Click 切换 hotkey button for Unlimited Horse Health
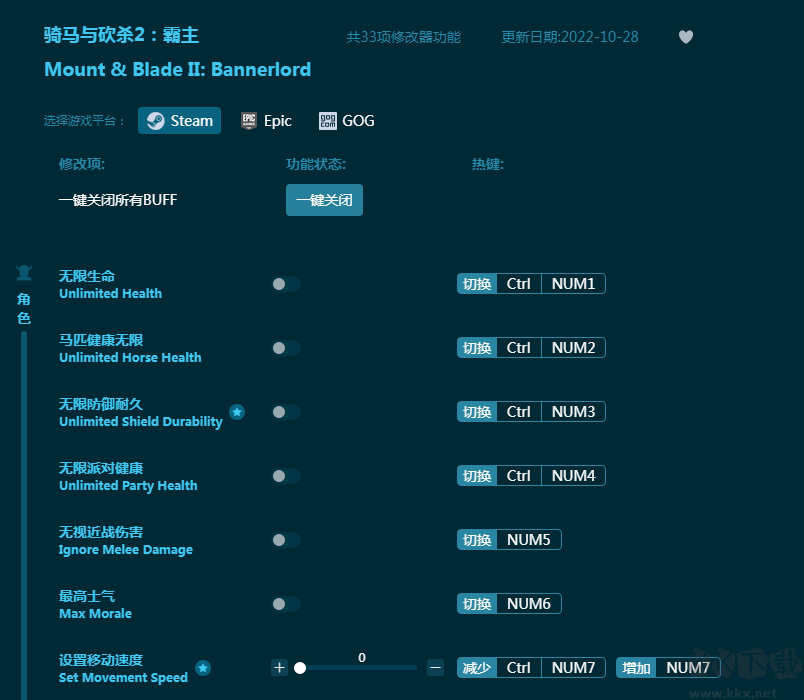The width and height of the screenshot is (804, 700). [x=477, y=348]
